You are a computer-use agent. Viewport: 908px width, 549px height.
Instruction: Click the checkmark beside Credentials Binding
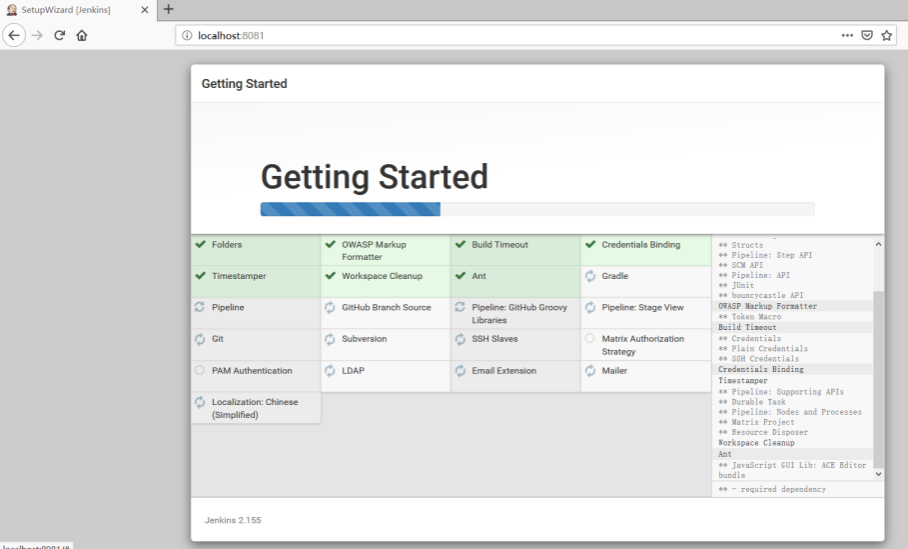(590, 244)
